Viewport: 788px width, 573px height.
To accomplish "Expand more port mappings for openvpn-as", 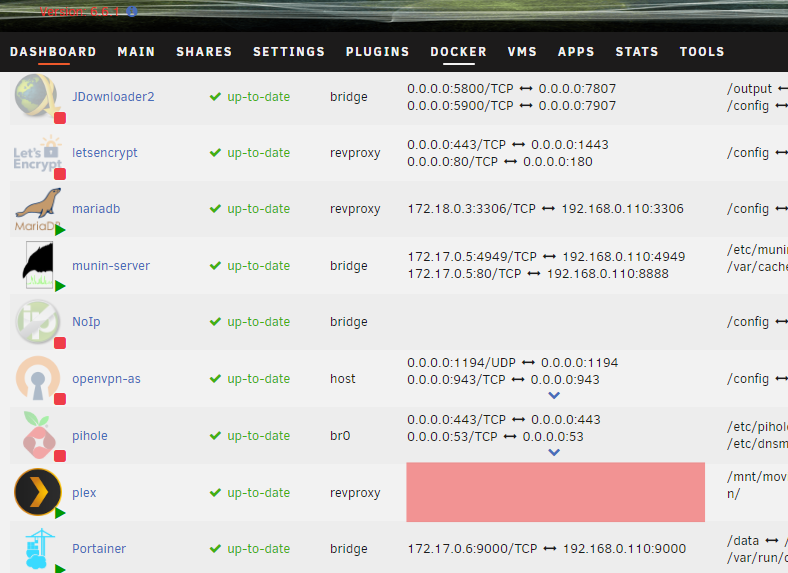I will click(554, 396).
